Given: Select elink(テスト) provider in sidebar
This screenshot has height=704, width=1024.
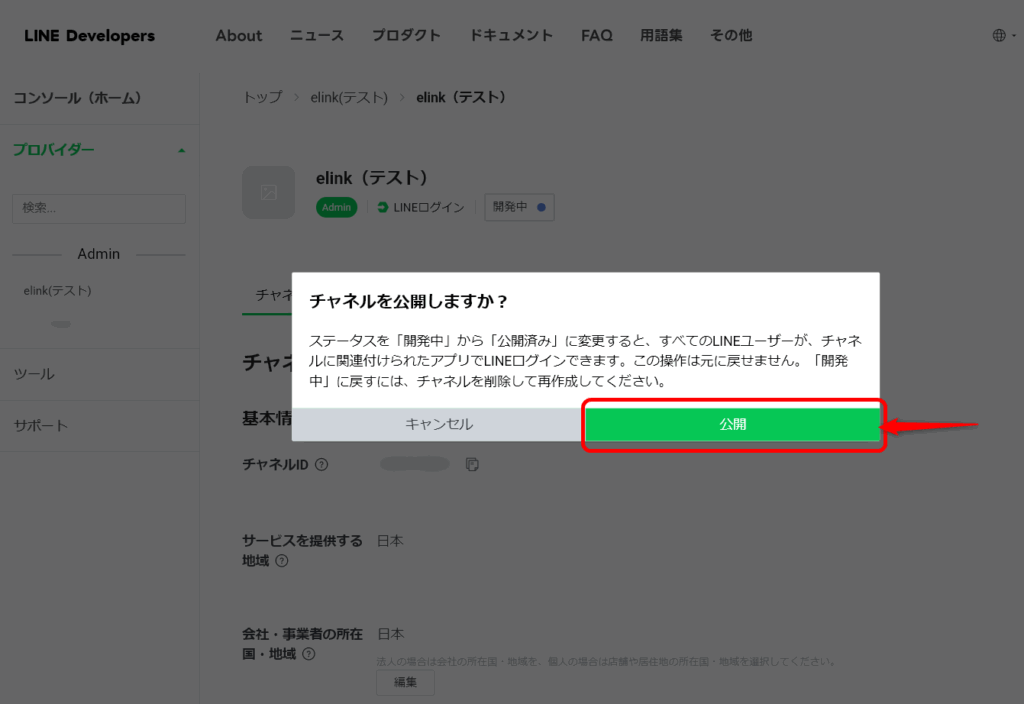Looking at the screenshot, I should coord(57,291).
